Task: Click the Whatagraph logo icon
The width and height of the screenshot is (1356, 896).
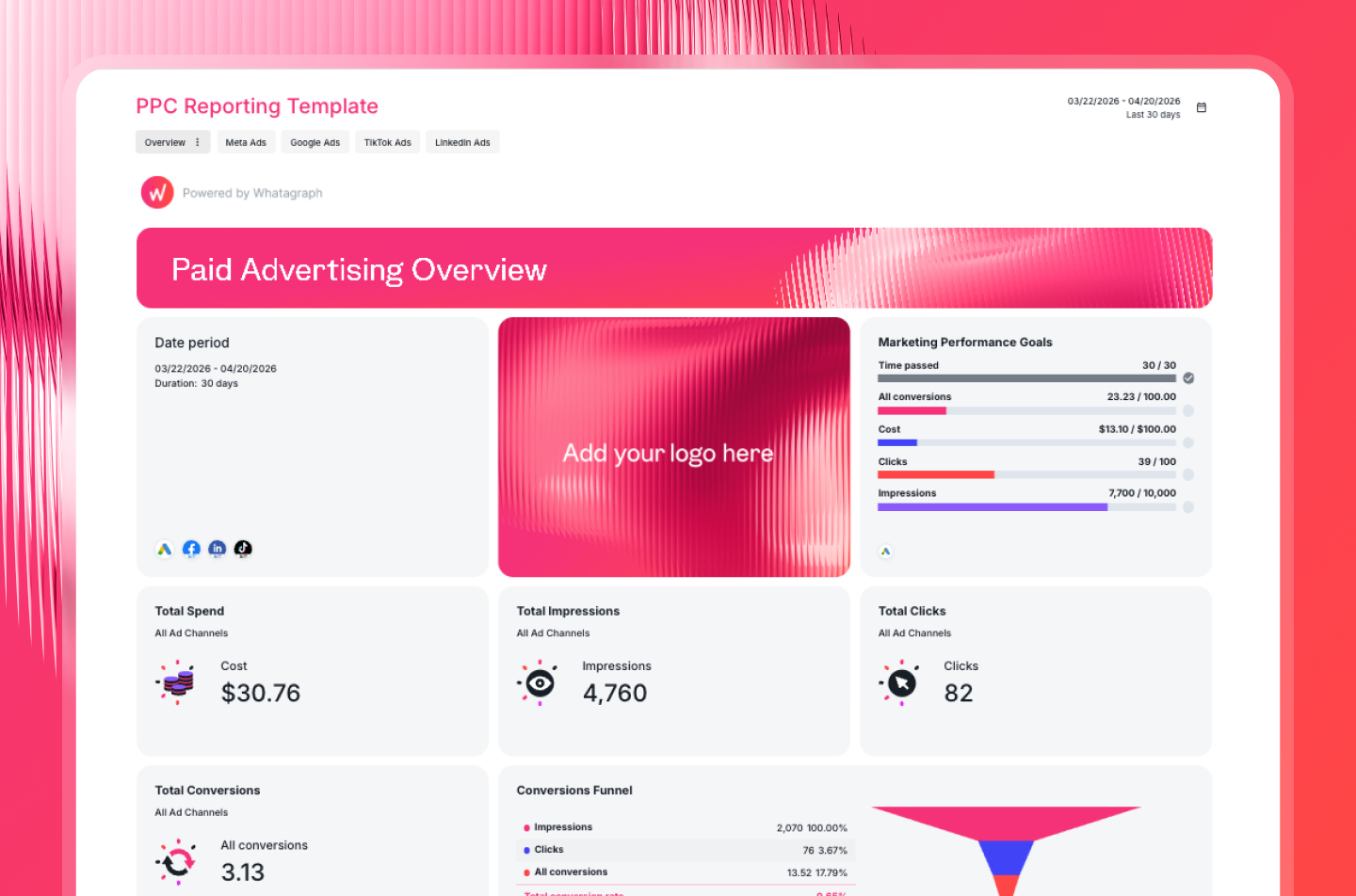Action: pyautogui.click(x=157, y=192)
